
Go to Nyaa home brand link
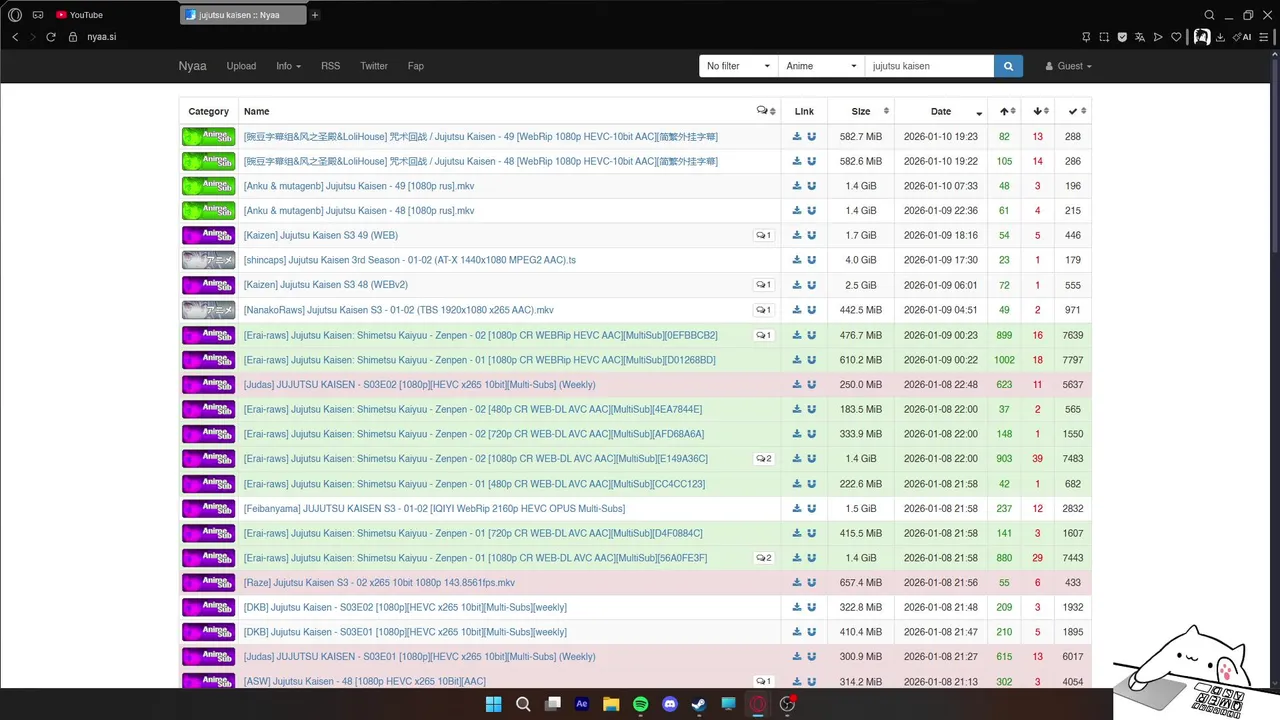point(192,66)
